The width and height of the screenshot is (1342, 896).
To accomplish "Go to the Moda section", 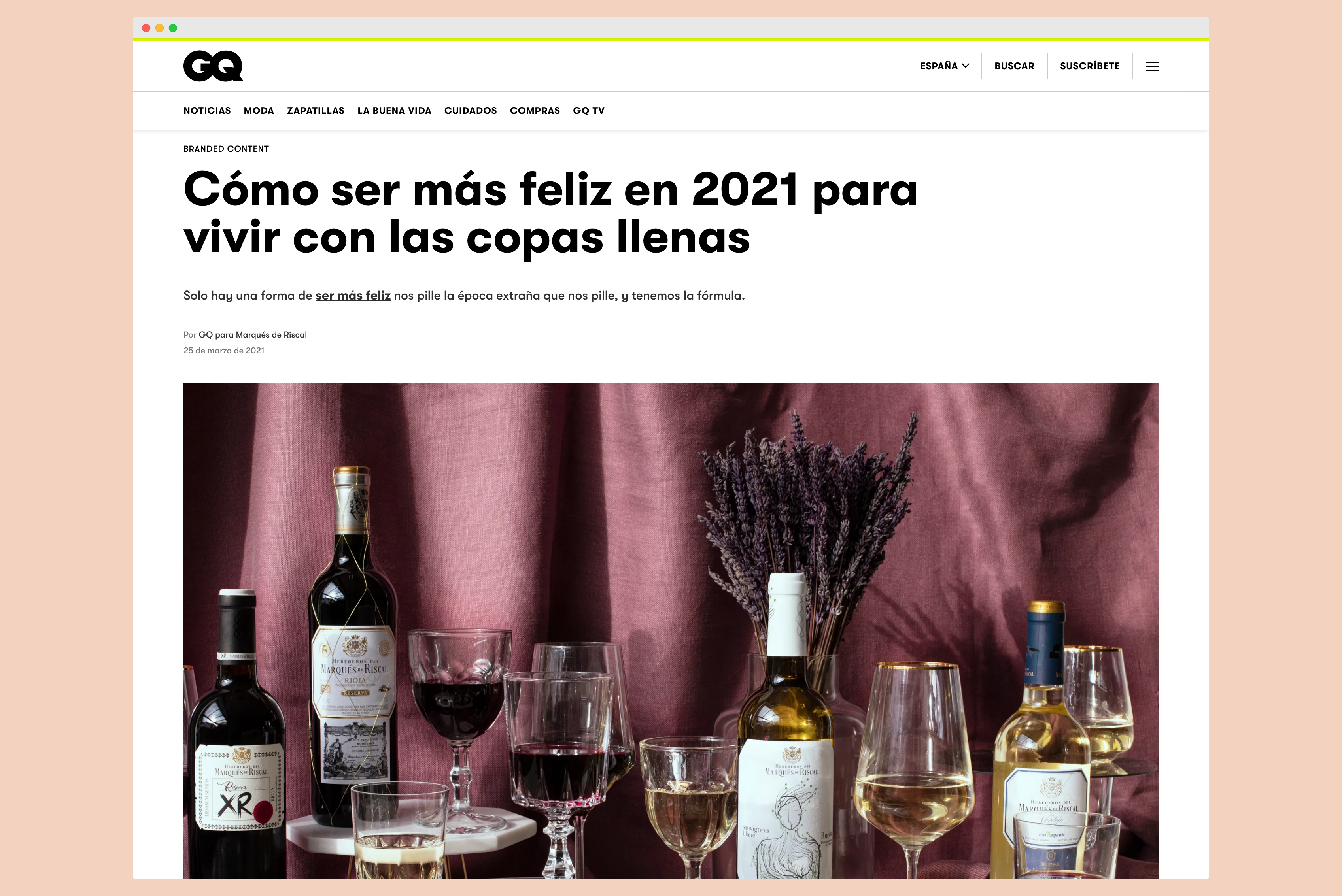I will (x=258, y=110).
